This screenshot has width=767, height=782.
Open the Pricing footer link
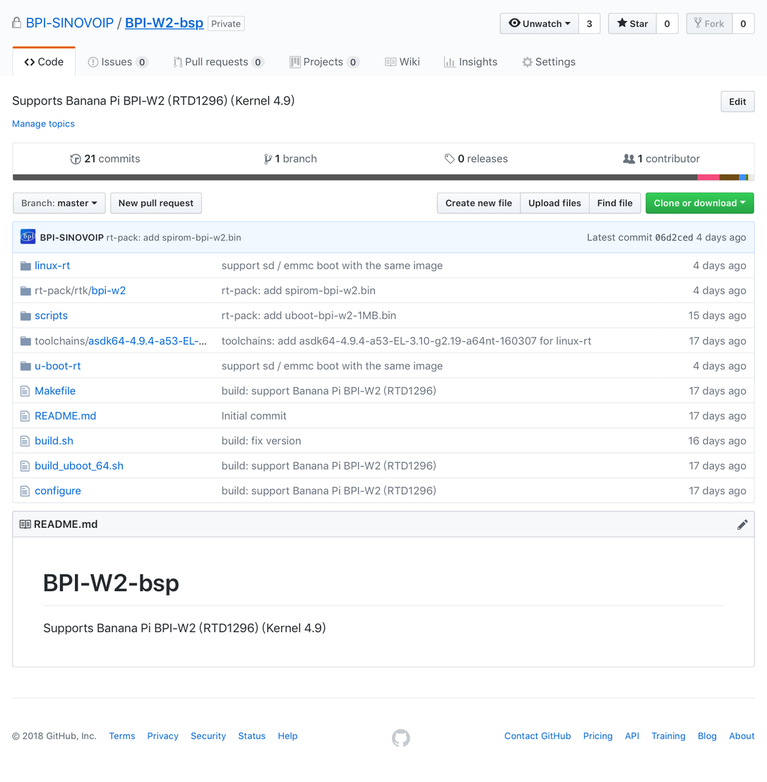point(597,736)
